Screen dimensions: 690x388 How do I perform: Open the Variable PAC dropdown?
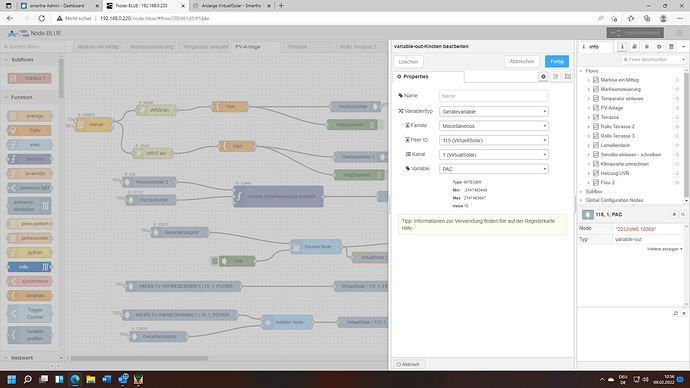(494, 169)
